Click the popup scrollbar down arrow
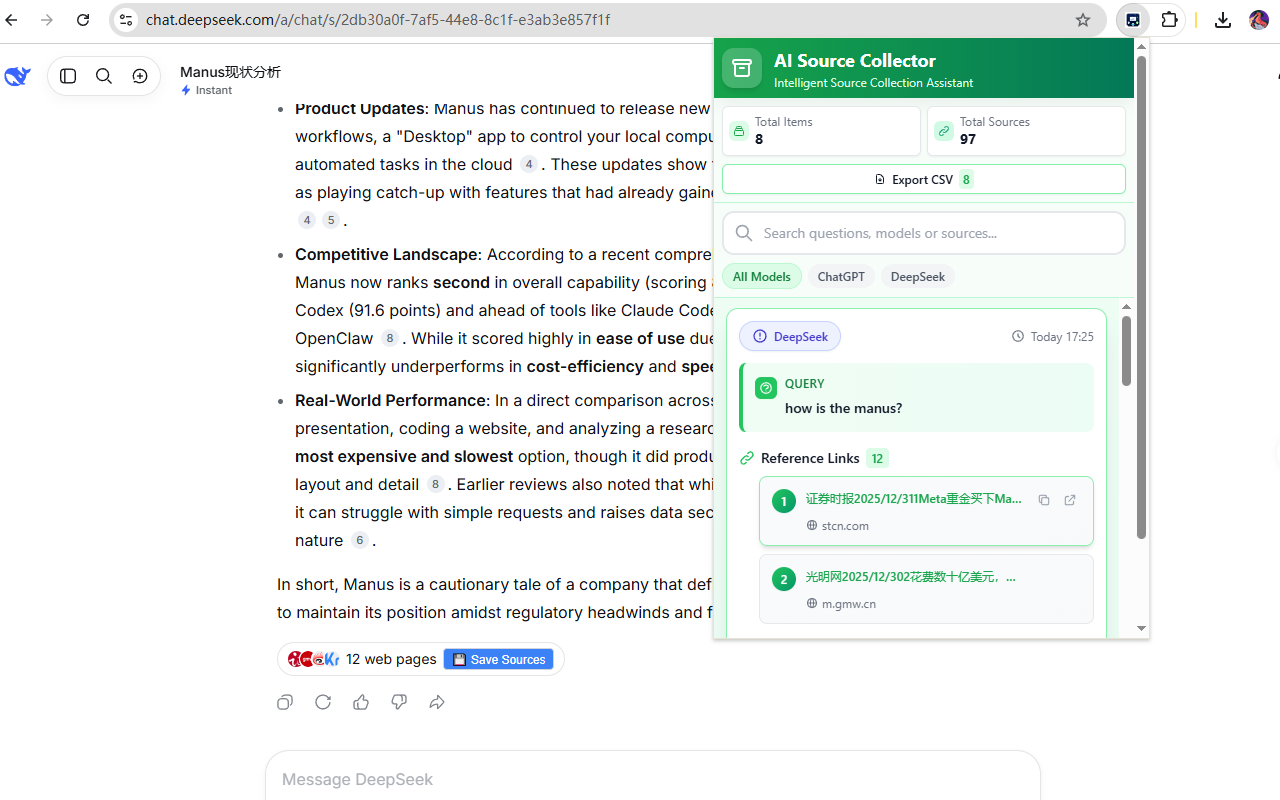Screen dimensions: 1280x800 pyautogui.click(x=1141, y=629)
